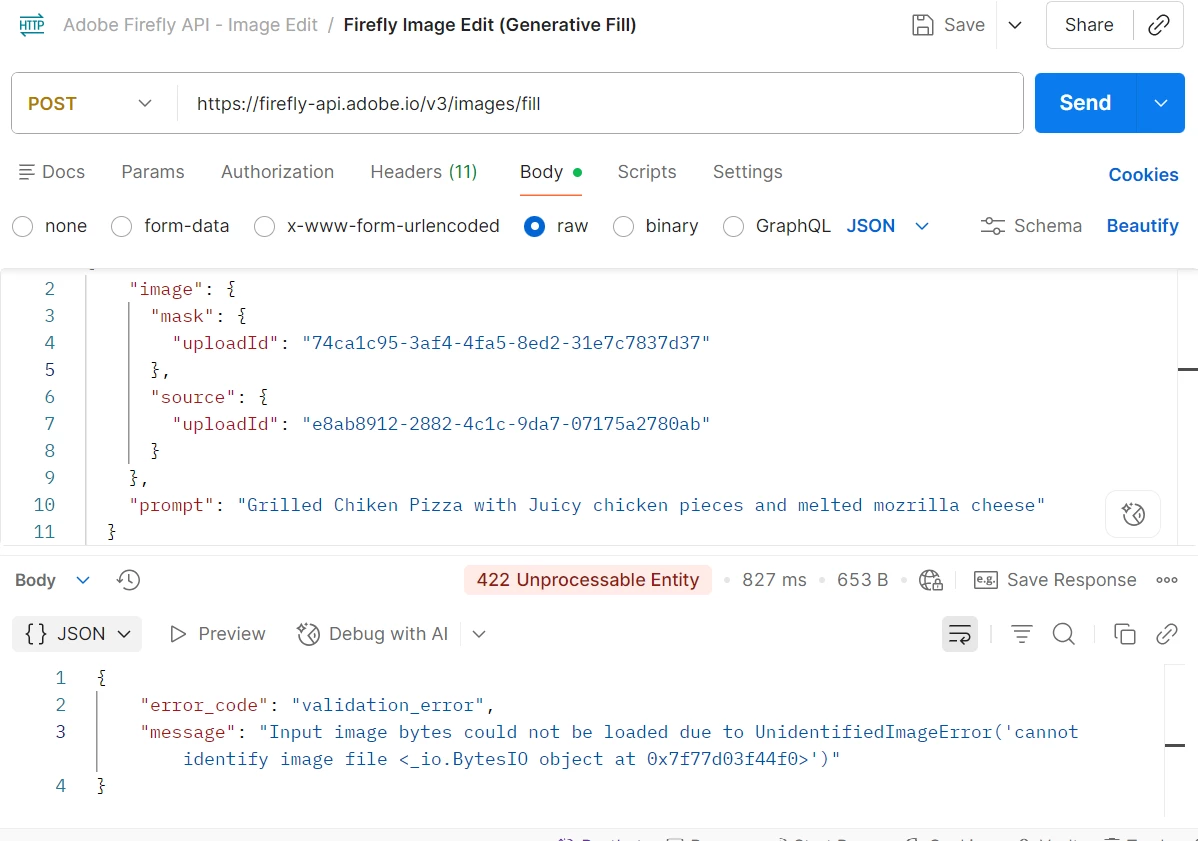1198x841 pixels.
Task: Click the AI assistant icon in body editor
Action: click(1133, 514)
